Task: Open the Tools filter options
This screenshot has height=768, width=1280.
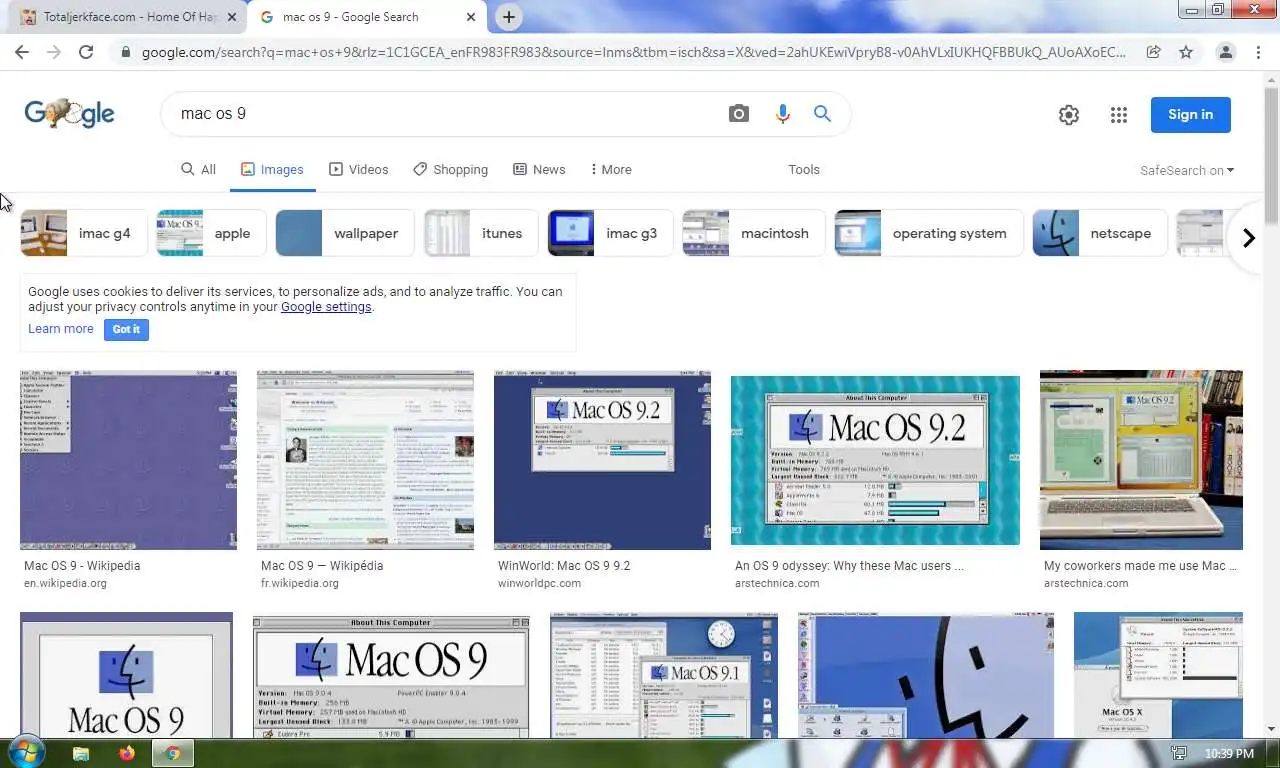Action: (804, 169)
